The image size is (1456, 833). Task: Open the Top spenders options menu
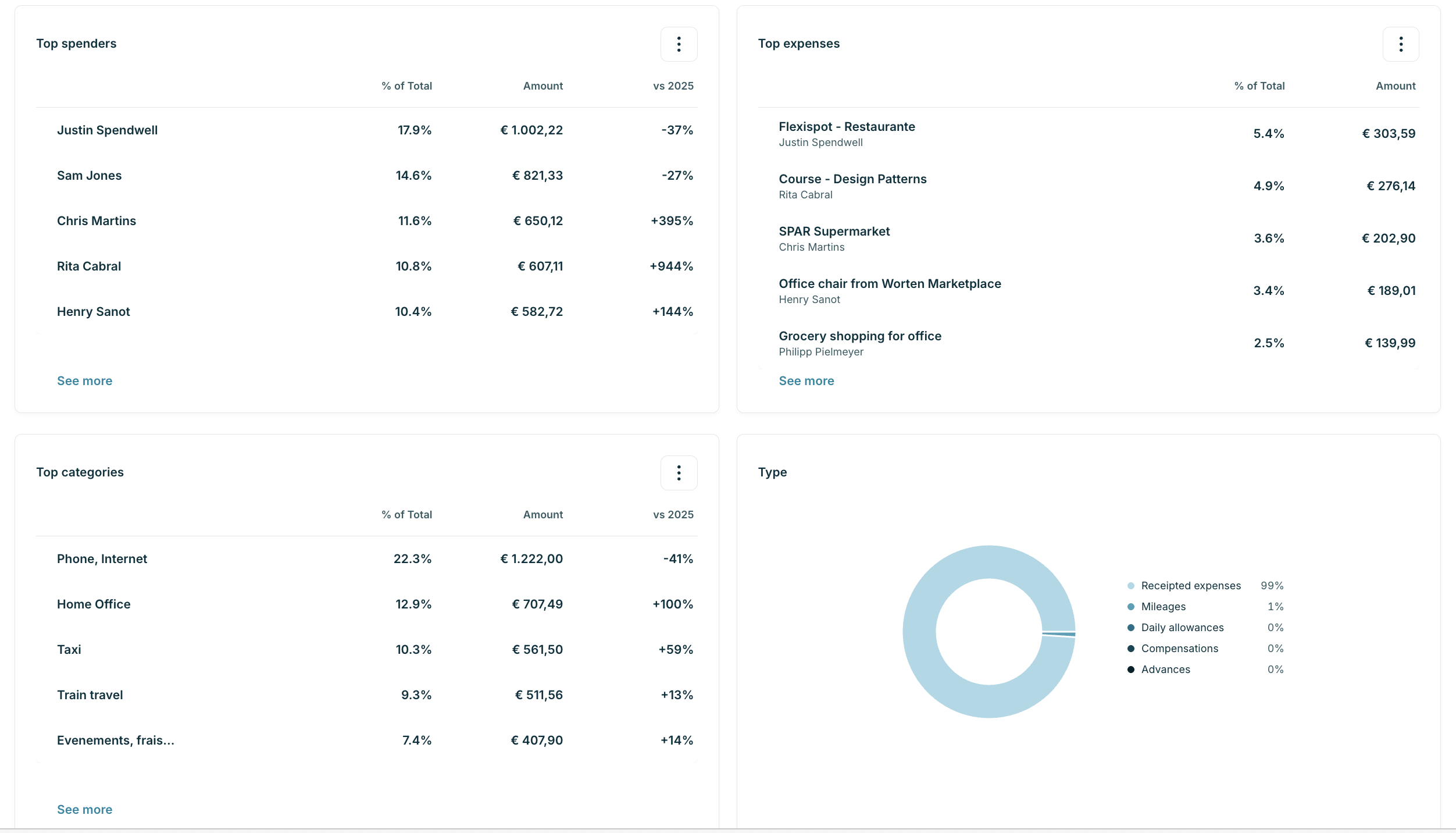pyautogui.click(x=679, y=44)
